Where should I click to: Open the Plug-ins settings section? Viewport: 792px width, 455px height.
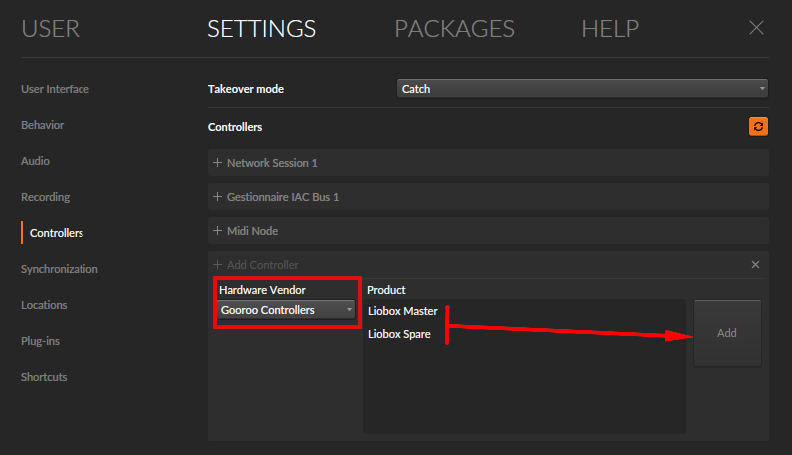(x=40, y=341)
